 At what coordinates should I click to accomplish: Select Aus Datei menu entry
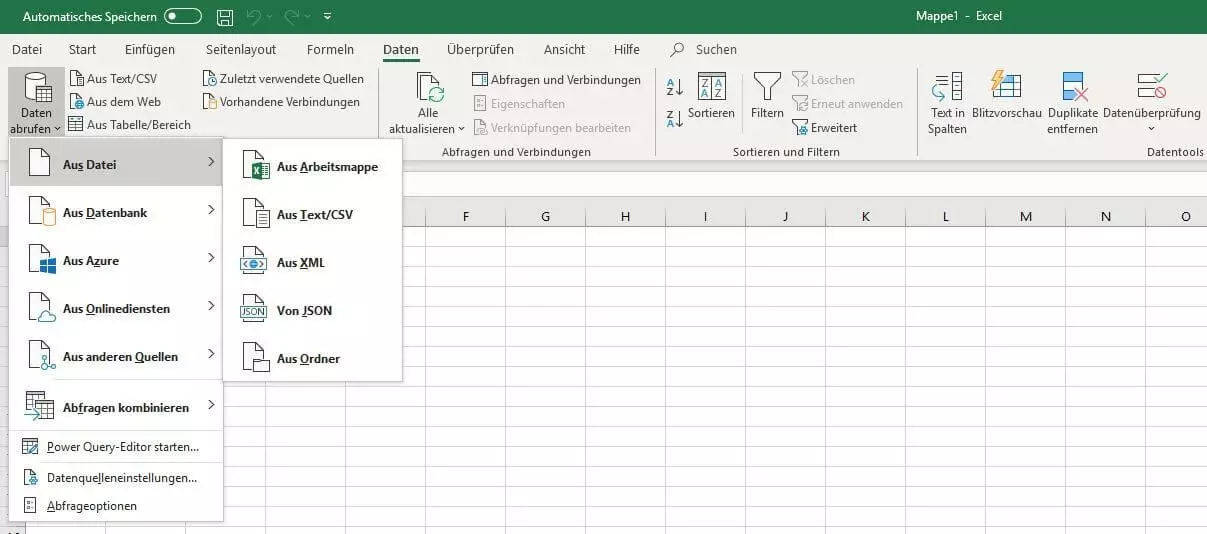[x=116, y=163]
